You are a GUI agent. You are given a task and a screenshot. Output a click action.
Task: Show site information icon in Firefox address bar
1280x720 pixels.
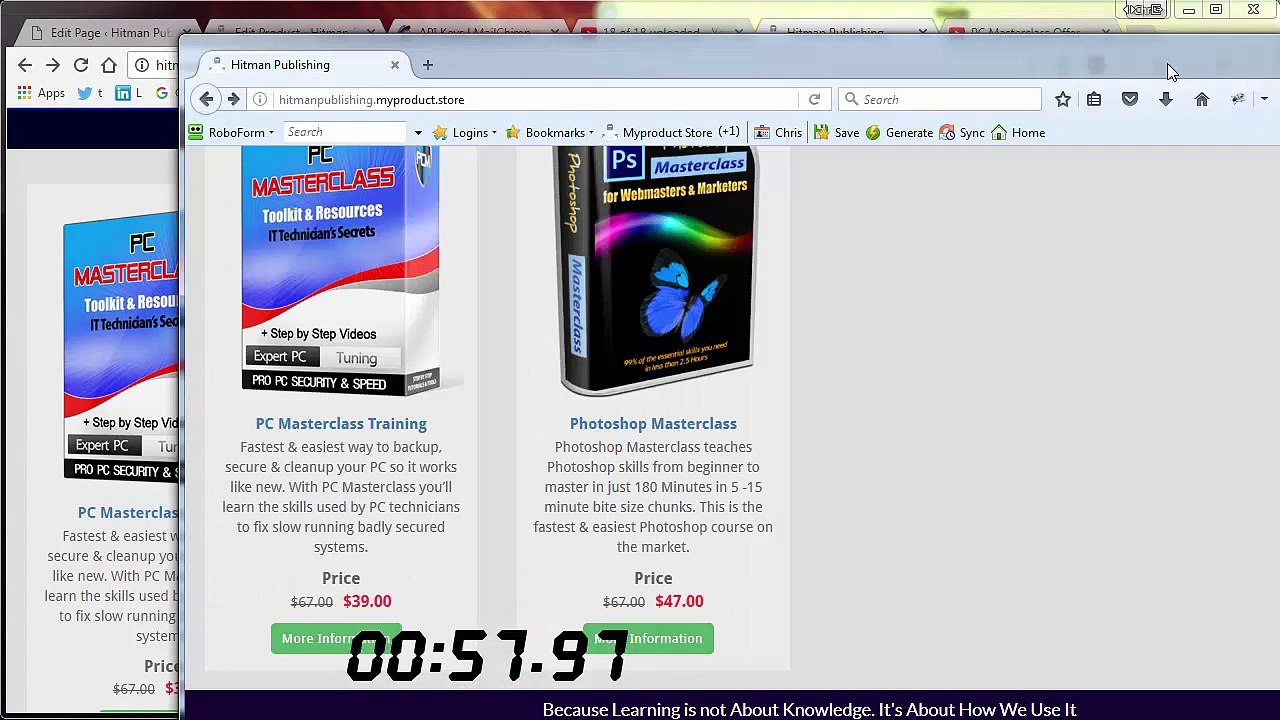tap(260, 99)
